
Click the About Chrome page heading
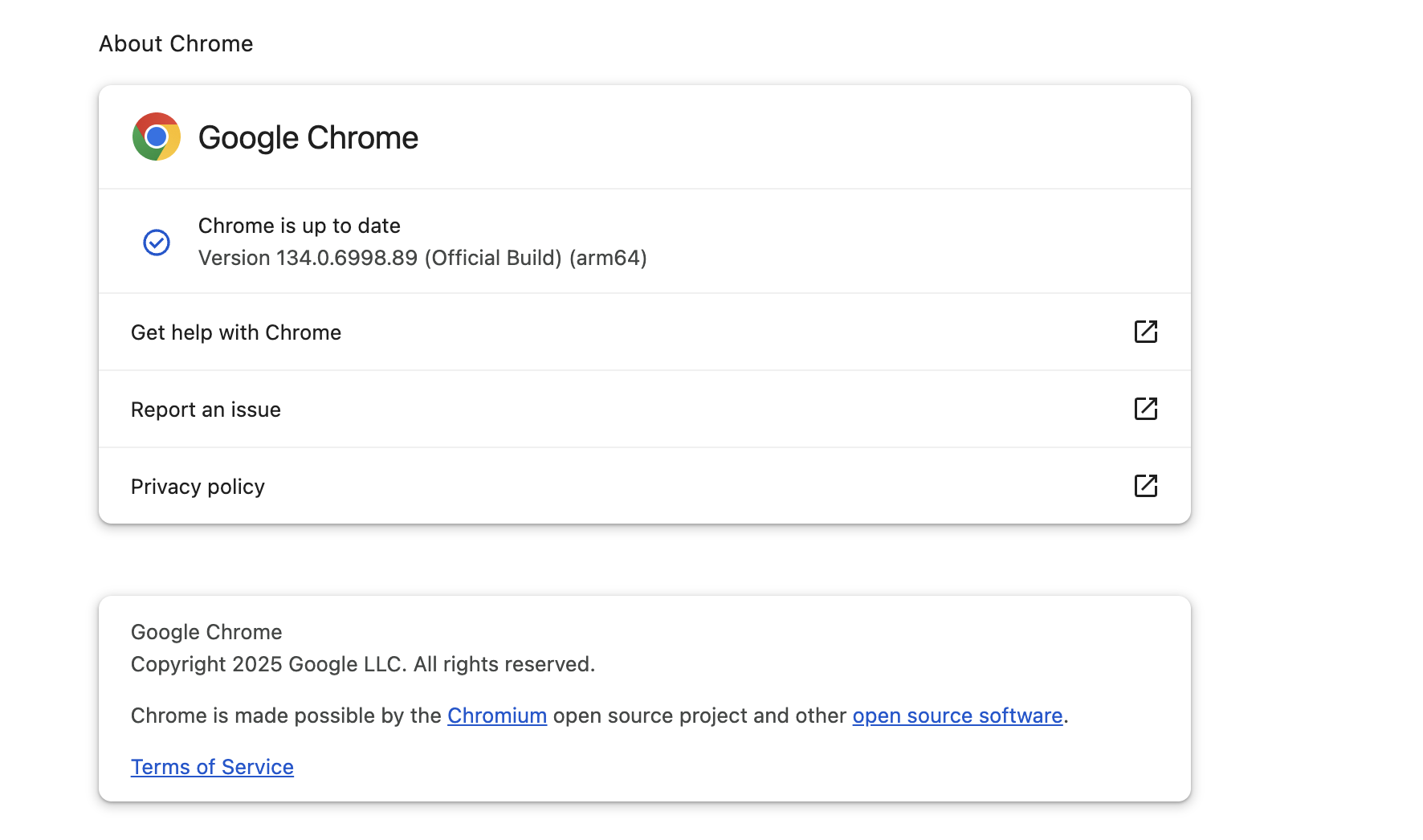point(176,43)
